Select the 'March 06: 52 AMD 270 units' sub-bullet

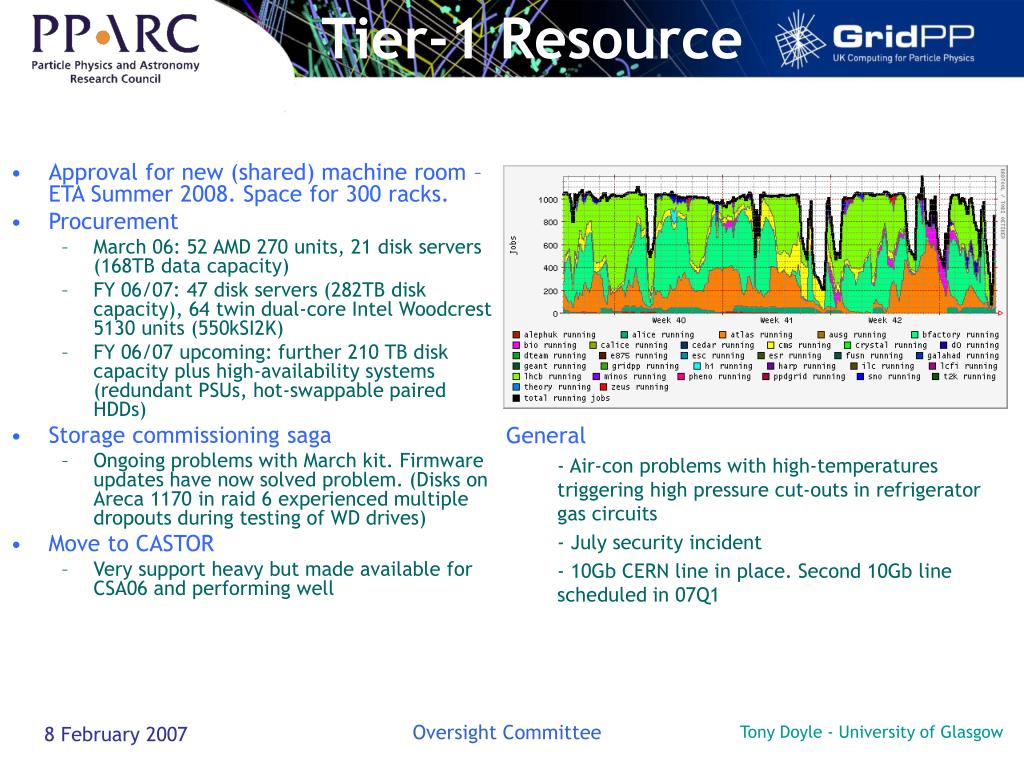point(287,256)
